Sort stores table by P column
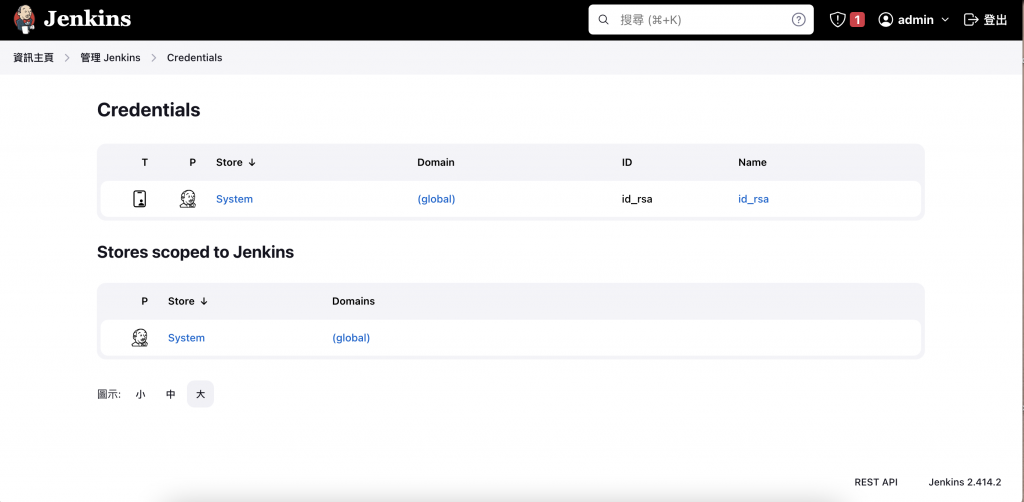 pyautogui.click(x=144, y=301)
